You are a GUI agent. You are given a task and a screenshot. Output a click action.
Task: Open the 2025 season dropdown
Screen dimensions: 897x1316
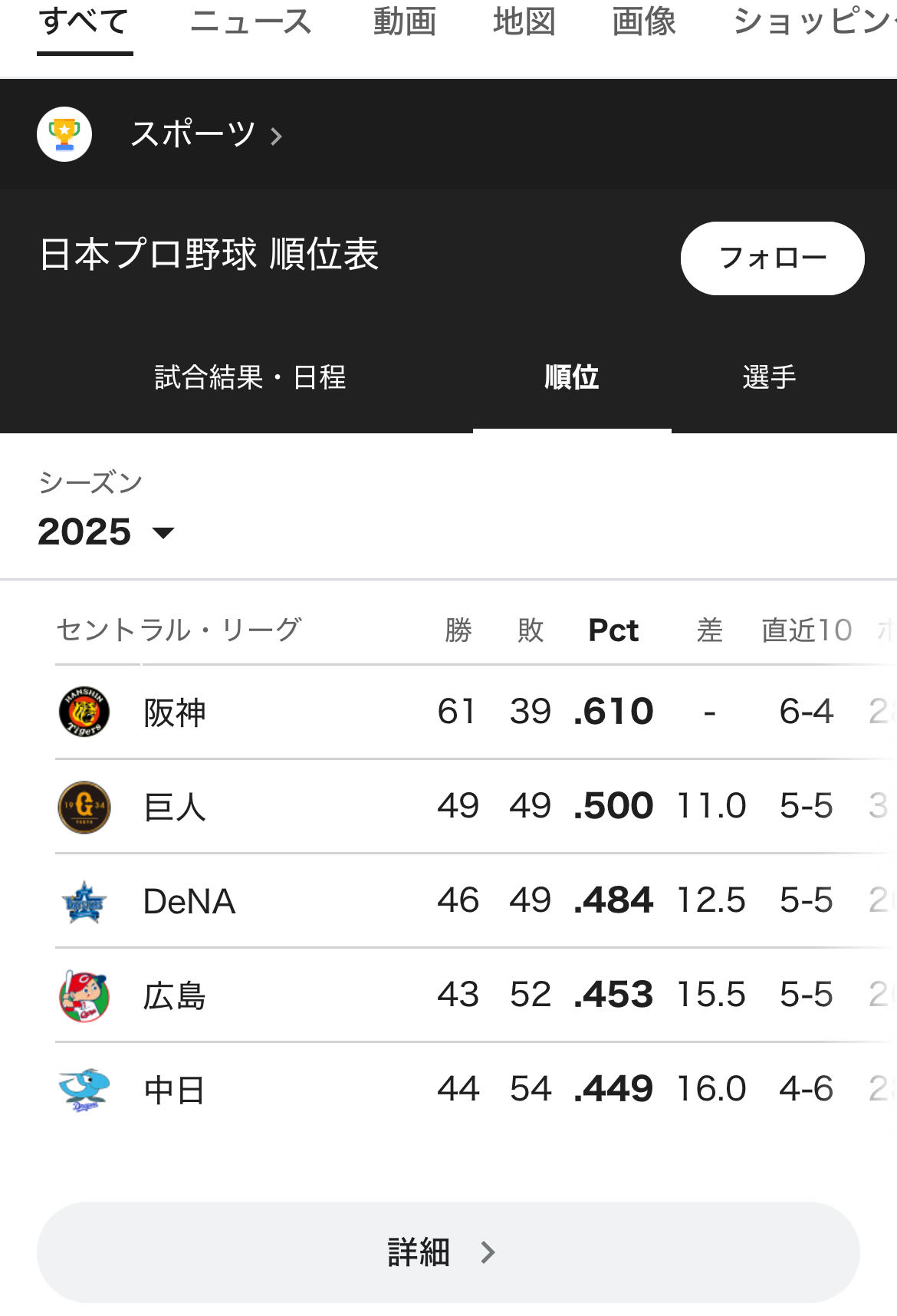106,531
